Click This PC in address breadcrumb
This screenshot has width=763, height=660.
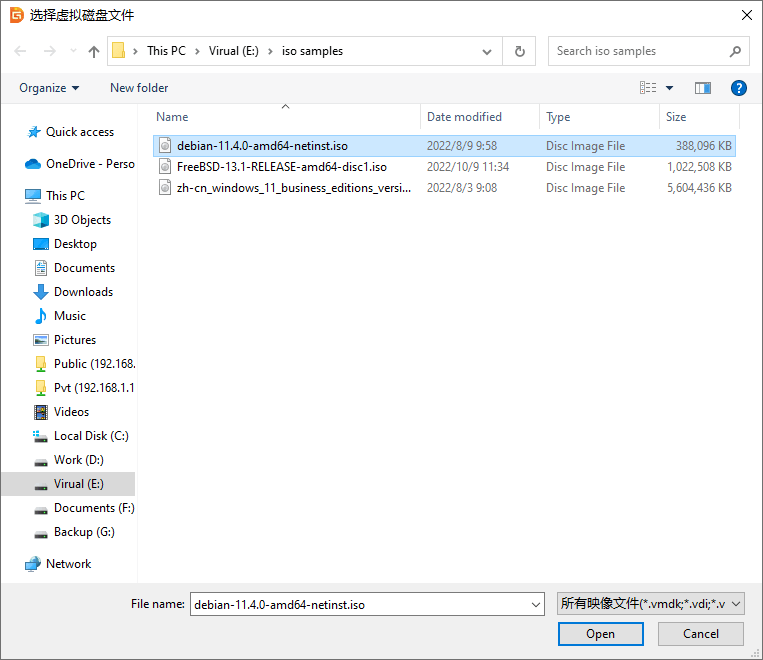coord(166,51)
